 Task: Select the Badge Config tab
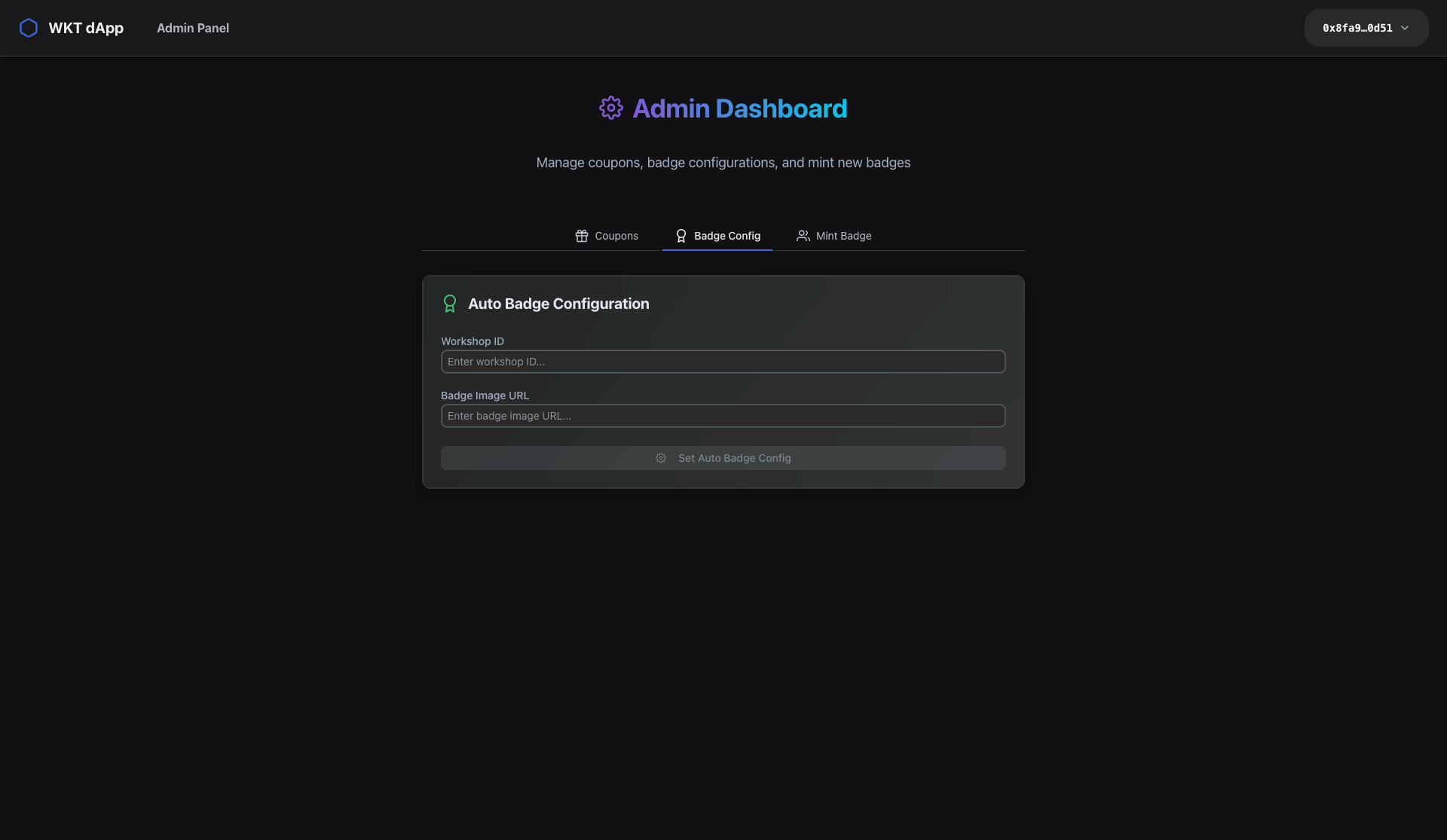[727, 236]
